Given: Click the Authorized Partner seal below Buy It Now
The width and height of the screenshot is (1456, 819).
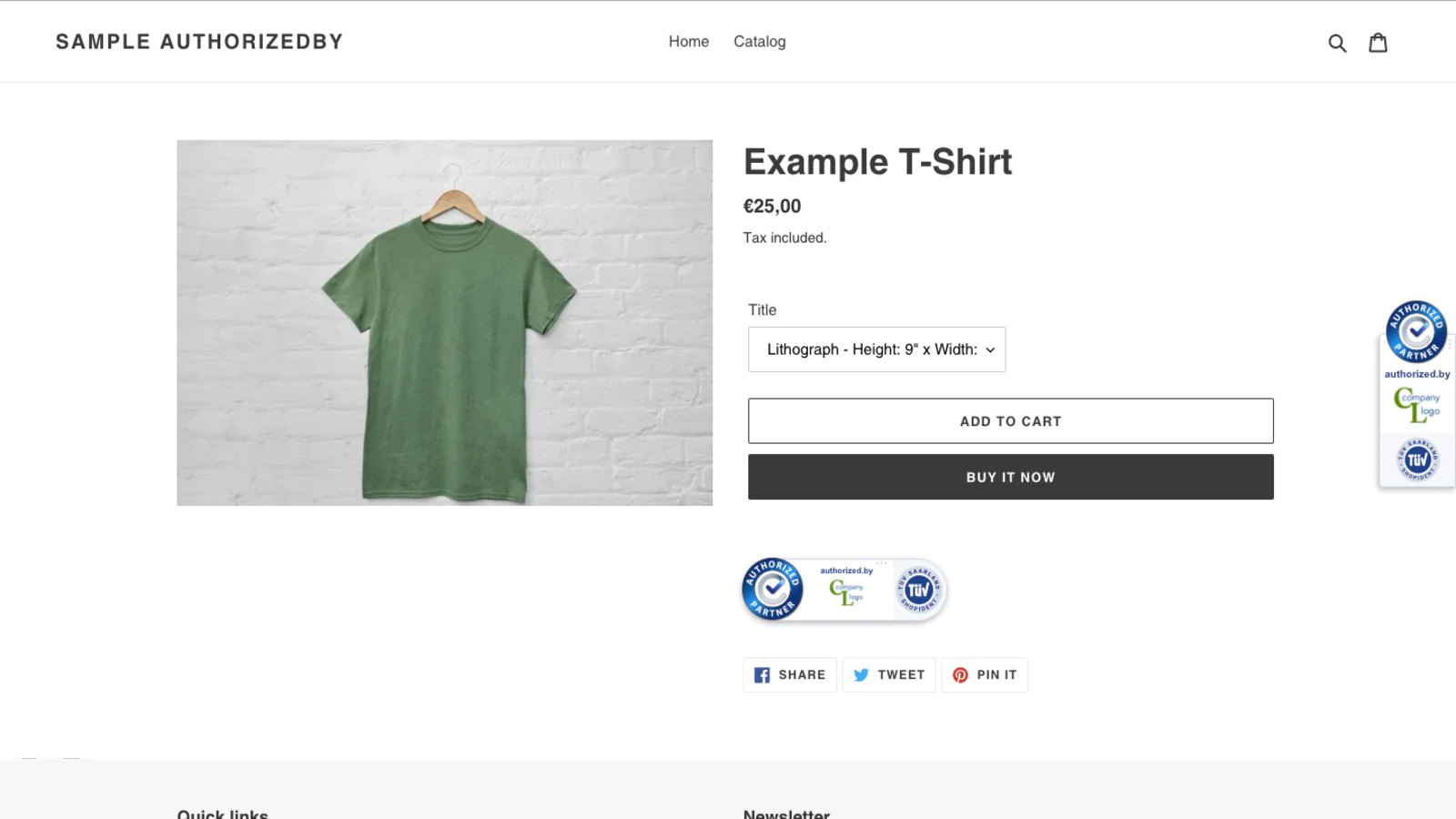Looking at the screenshot, I should coord(773,589).
